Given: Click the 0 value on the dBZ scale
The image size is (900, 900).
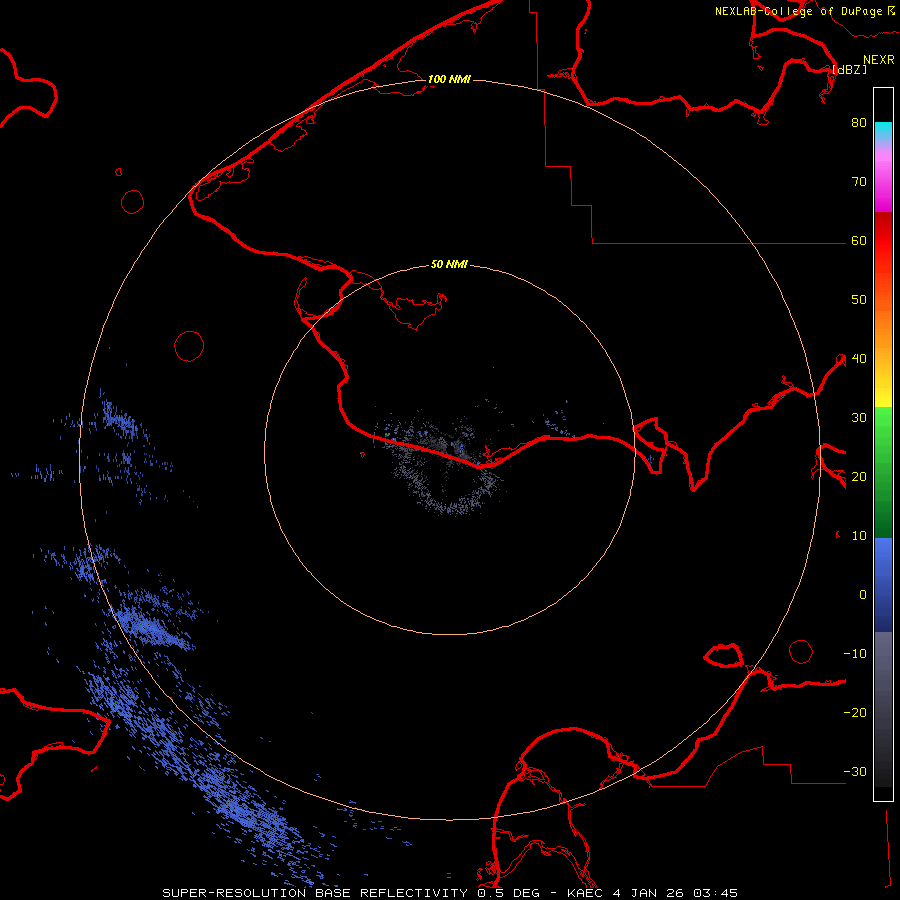Looking at the screenshot, I should [863, 595].
